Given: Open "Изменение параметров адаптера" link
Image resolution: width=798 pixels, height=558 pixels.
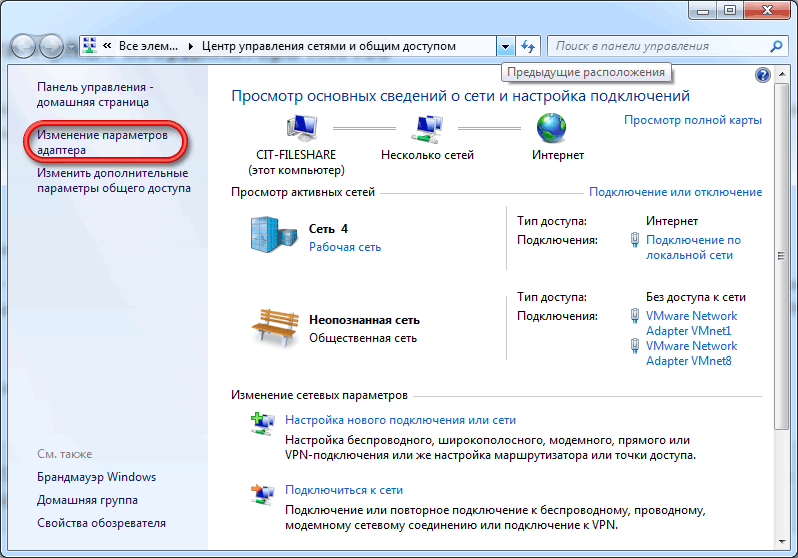Looking at the screenshot, I should [x=102, y=143].
